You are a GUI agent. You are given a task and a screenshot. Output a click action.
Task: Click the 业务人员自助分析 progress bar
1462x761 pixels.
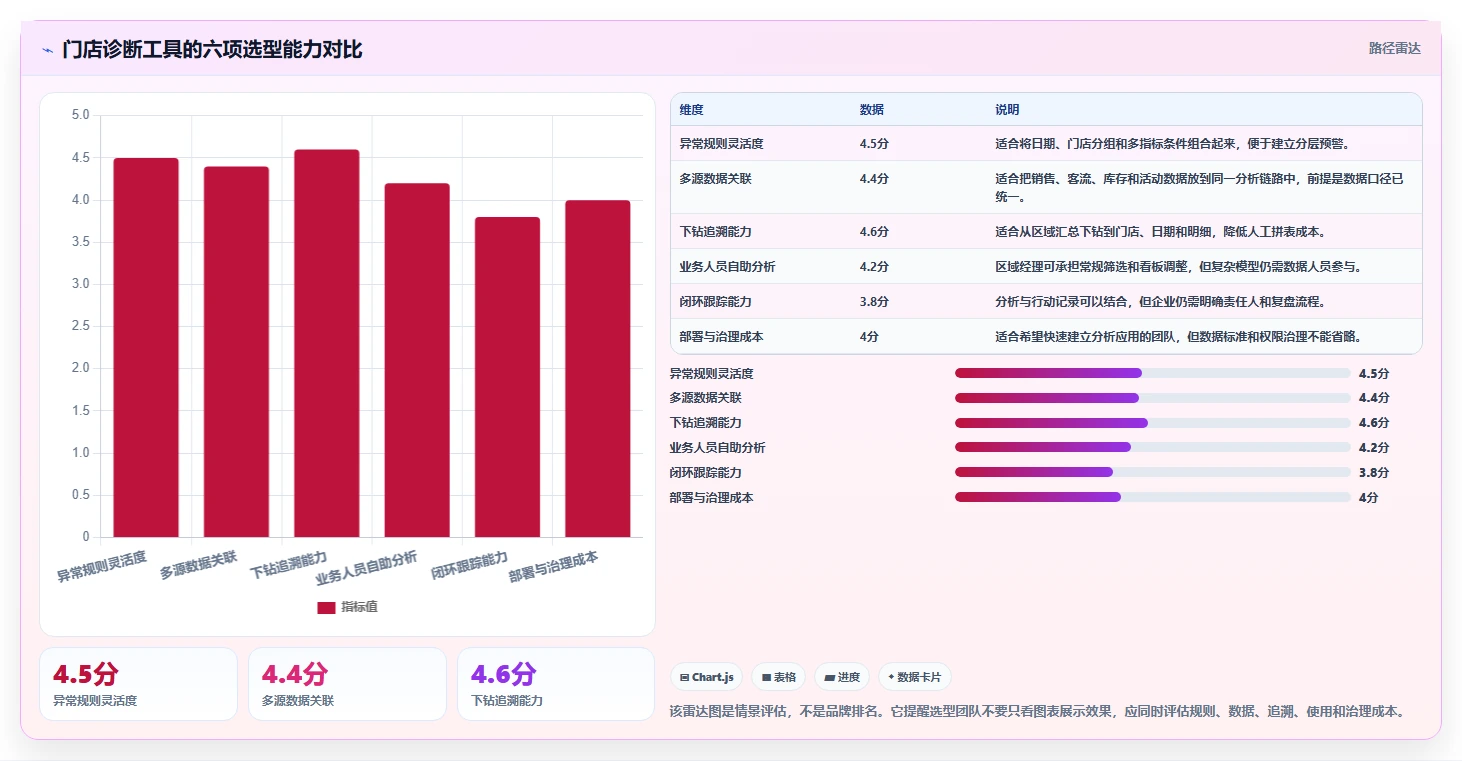click(1152, 447)
